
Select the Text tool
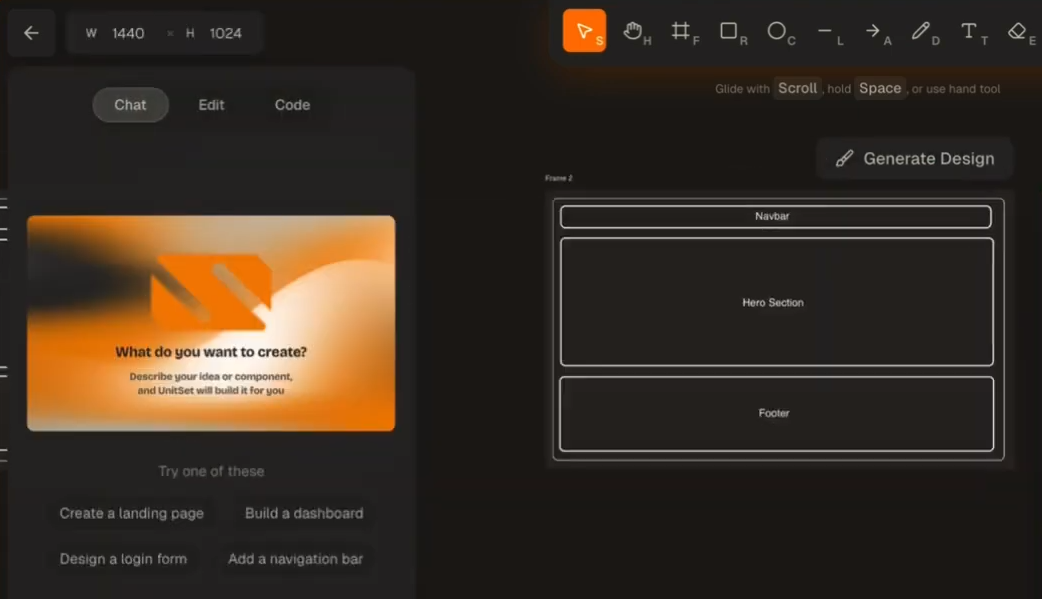point(970,32)
